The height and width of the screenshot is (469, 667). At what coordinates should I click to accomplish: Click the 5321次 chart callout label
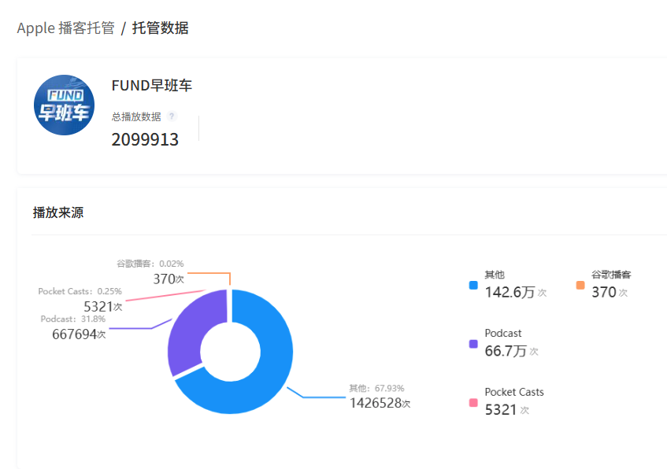103,306
